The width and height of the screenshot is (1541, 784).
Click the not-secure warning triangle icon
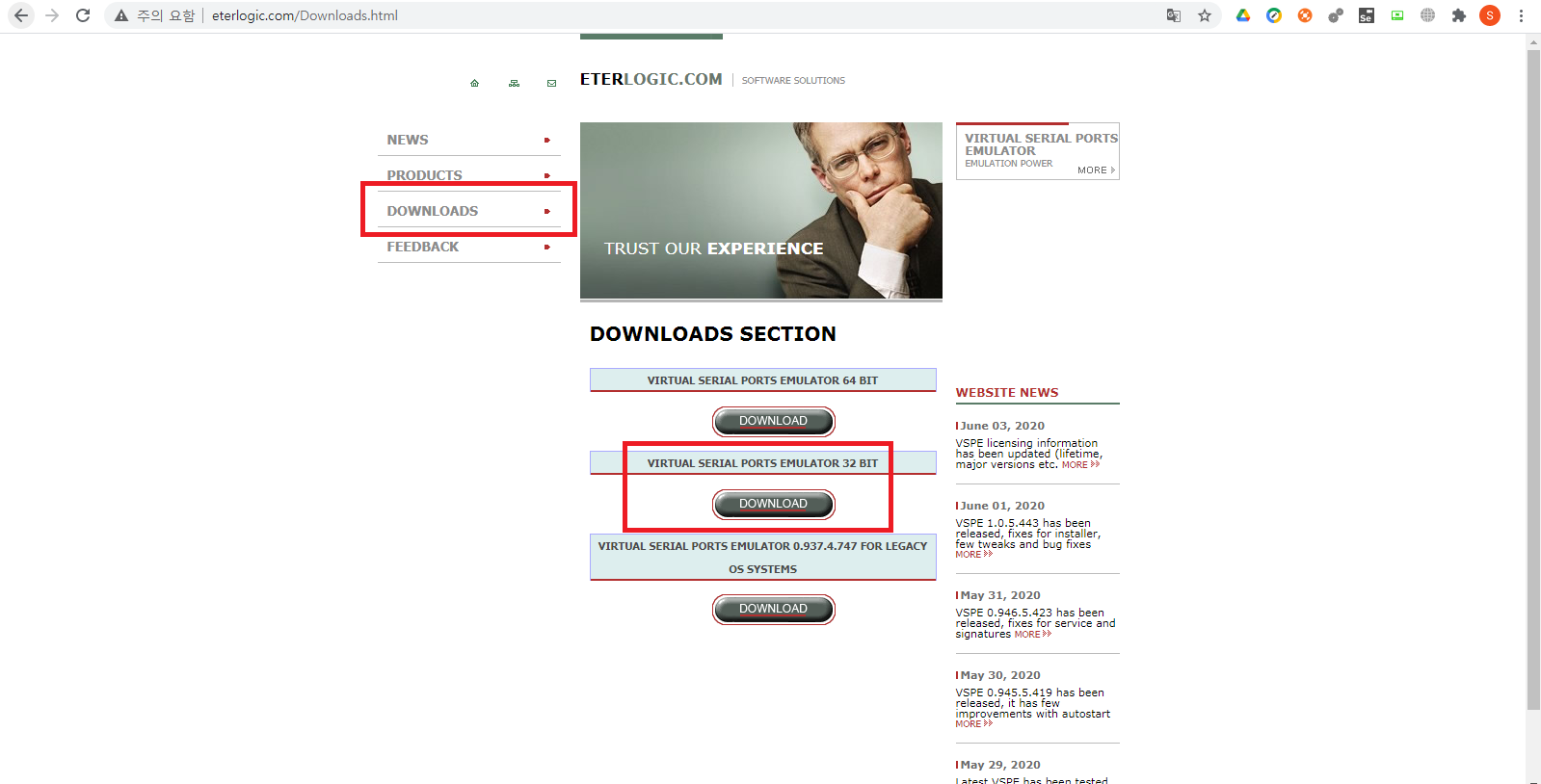point(121,15)
